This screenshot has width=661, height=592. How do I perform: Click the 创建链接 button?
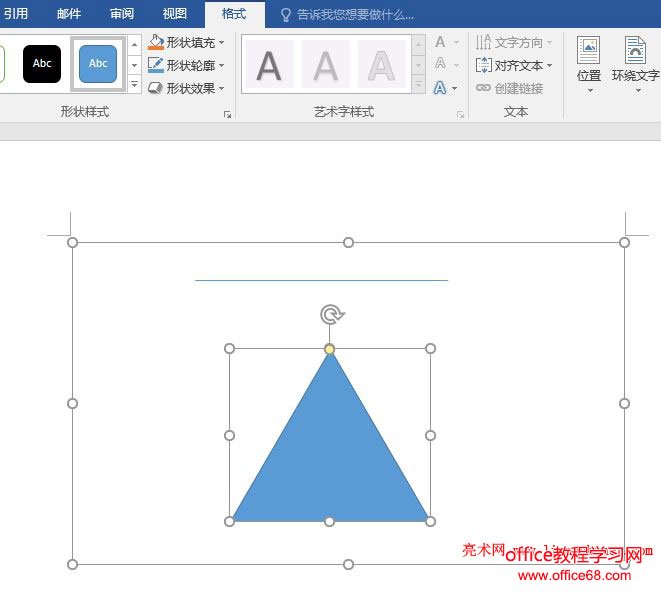coord(509,88)
